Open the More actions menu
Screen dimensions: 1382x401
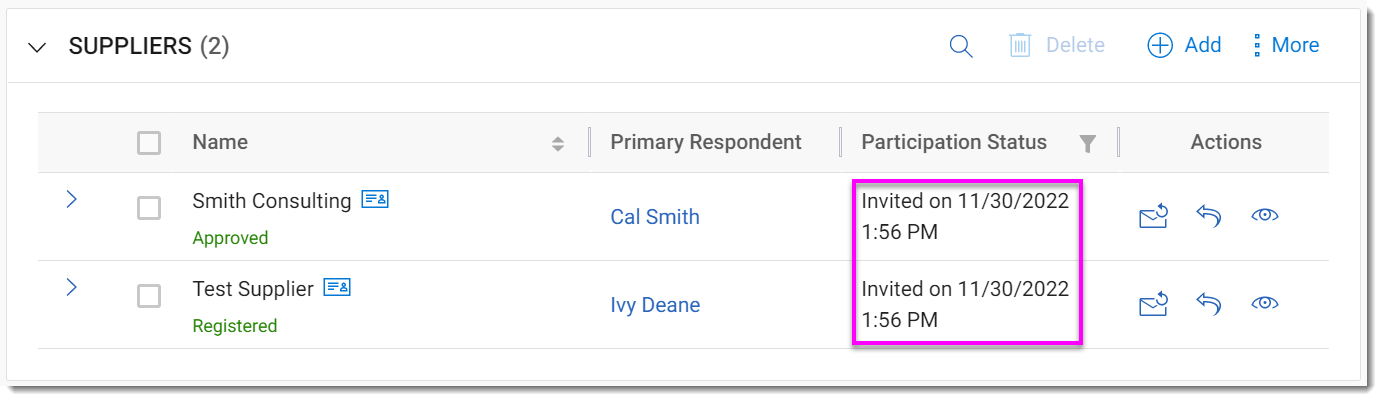pos(1286,45)
